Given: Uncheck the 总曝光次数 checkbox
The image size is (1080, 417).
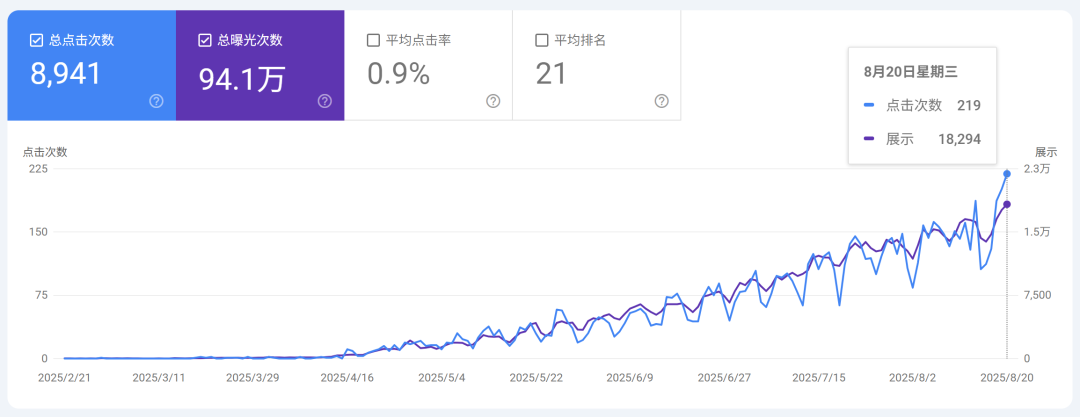Looking at the screenshot, I should tap(205, 41).
